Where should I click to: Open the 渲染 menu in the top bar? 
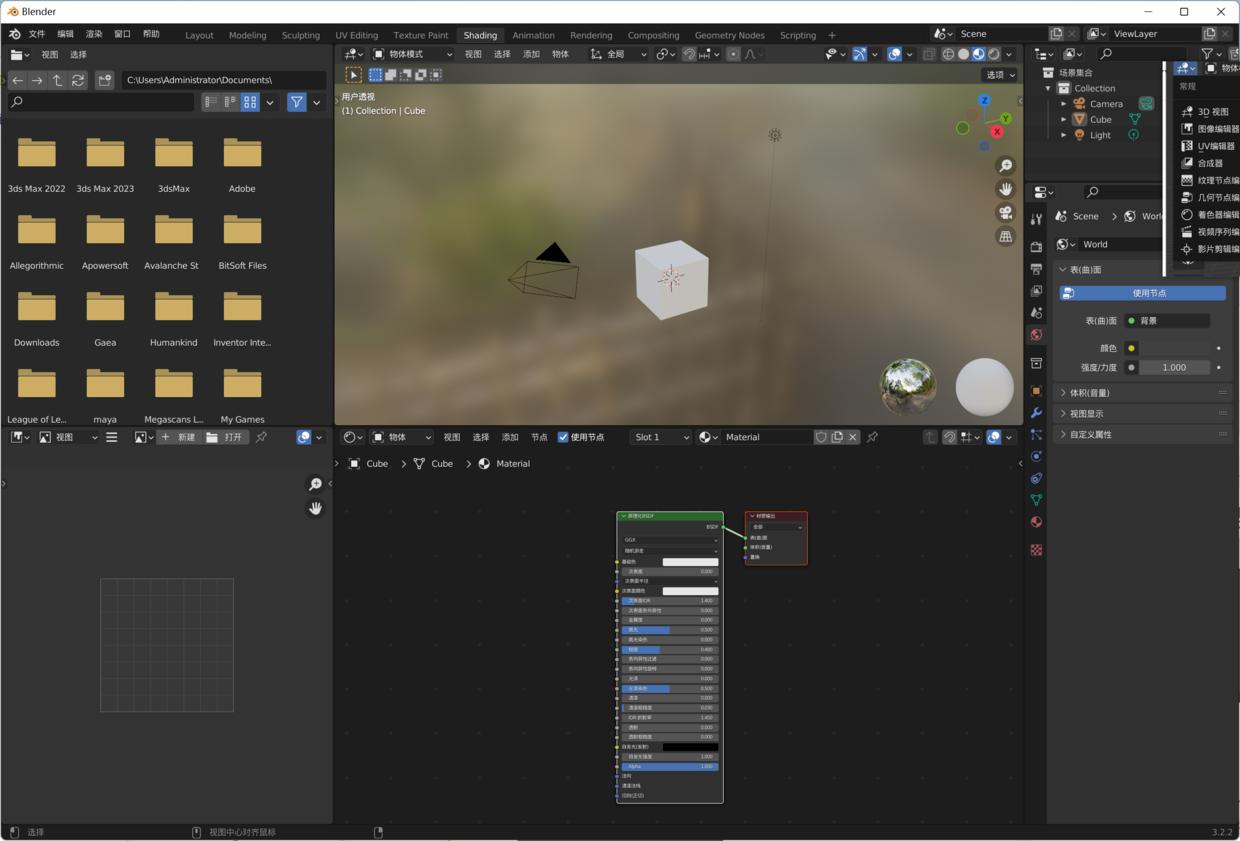pos(93,33)
